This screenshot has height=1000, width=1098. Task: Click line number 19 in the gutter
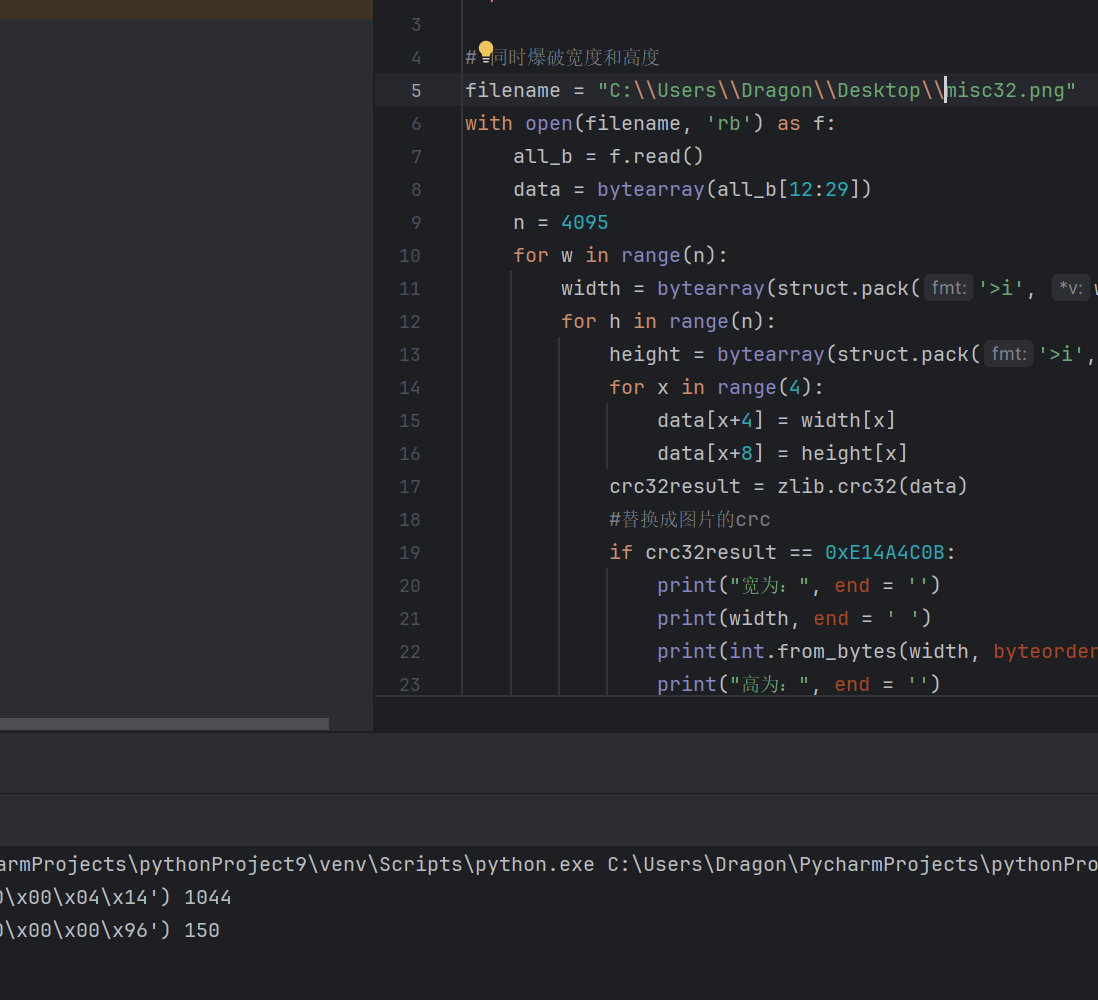410,552
